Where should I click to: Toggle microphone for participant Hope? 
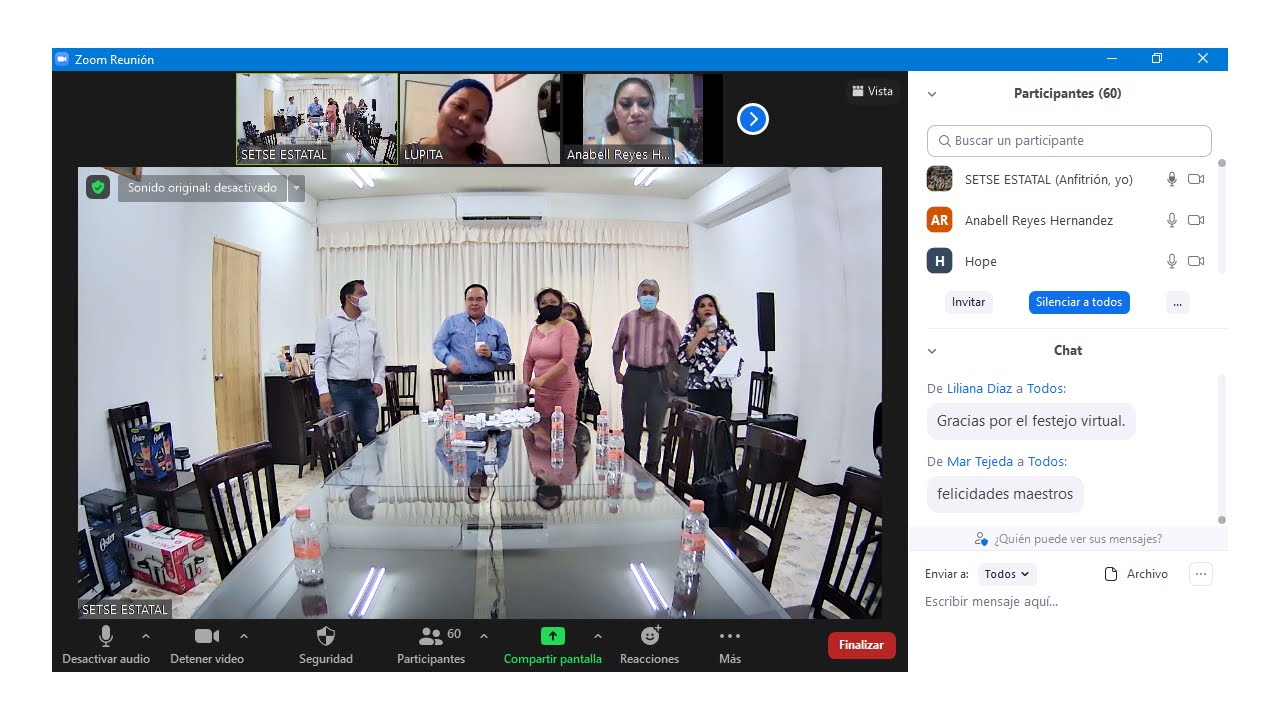click(x=1172, y=261)
